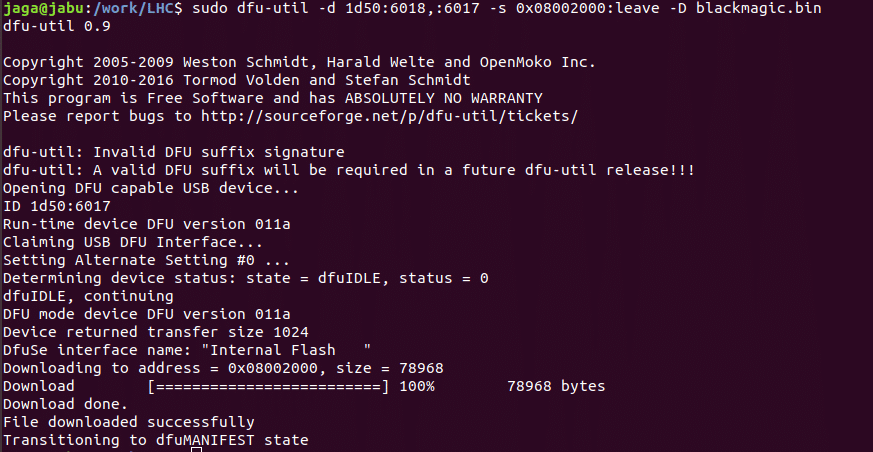The width and height of the screenshot is (873, 452).
Task: Click "Invalid DFU suffix signature" warning line
Action: (174, 152)
